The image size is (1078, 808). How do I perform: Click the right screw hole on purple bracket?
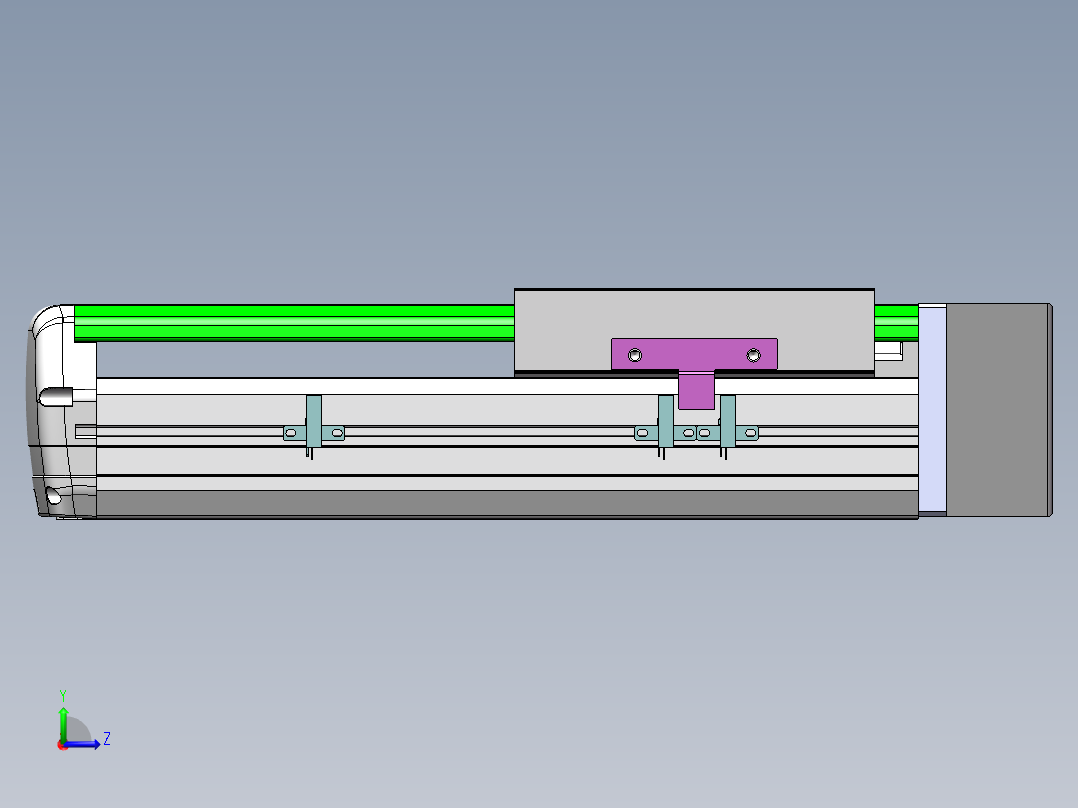754,356
